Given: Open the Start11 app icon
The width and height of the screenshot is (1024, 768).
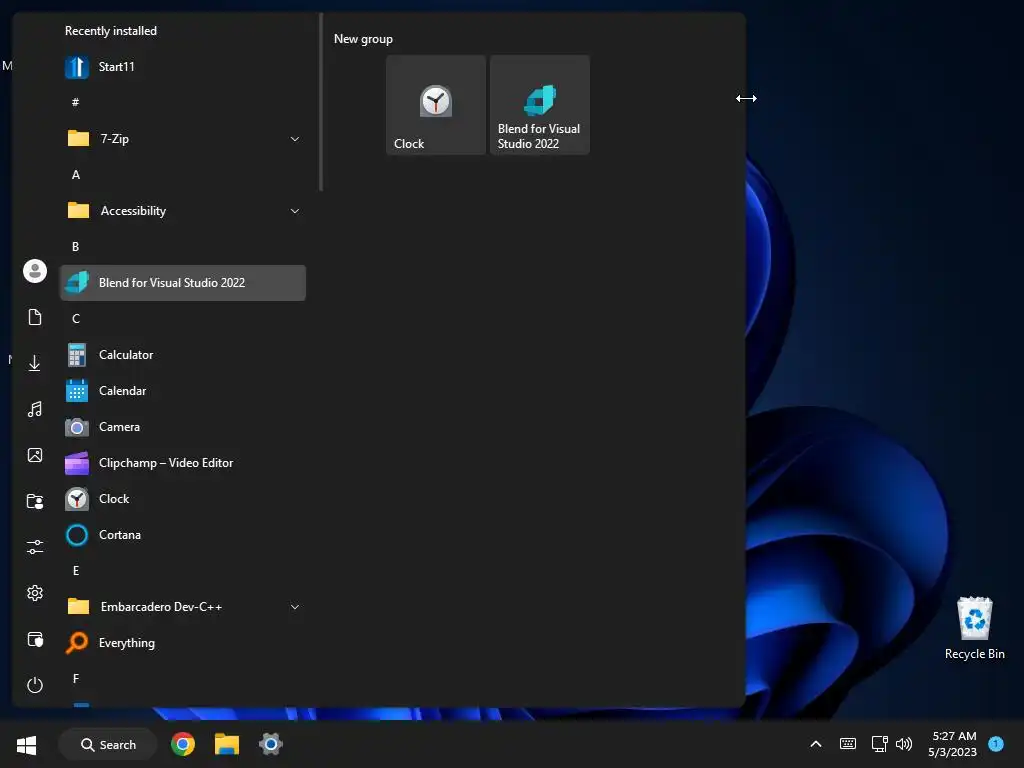Looking at the screenshot, I should pyautogui.click(x=77, y=67).
